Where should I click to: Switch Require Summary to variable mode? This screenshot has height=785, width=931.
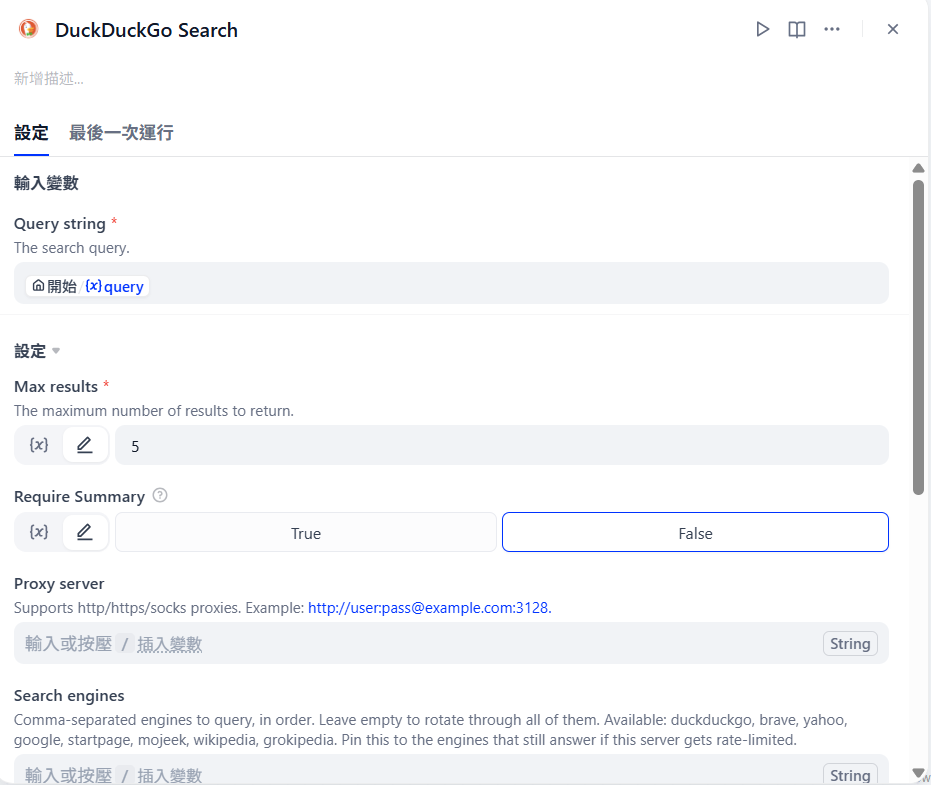click(x=39, y=532)
